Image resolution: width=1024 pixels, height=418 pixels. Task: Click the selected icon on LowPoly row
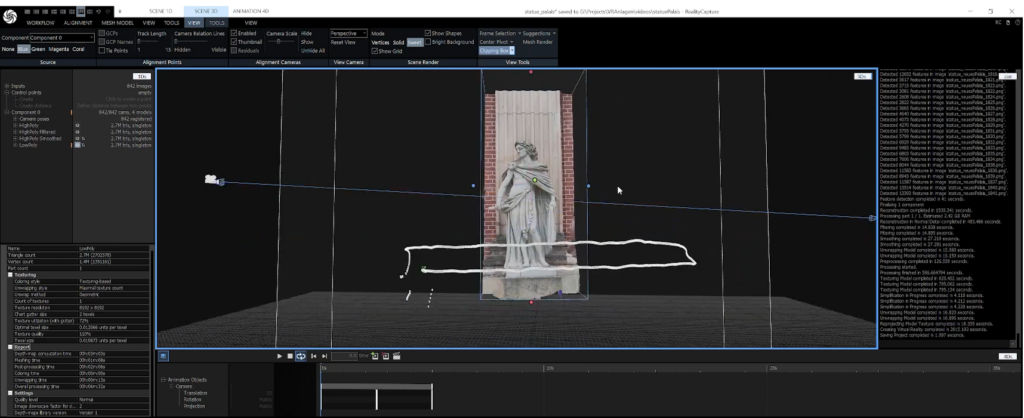(x=77, y=145)
